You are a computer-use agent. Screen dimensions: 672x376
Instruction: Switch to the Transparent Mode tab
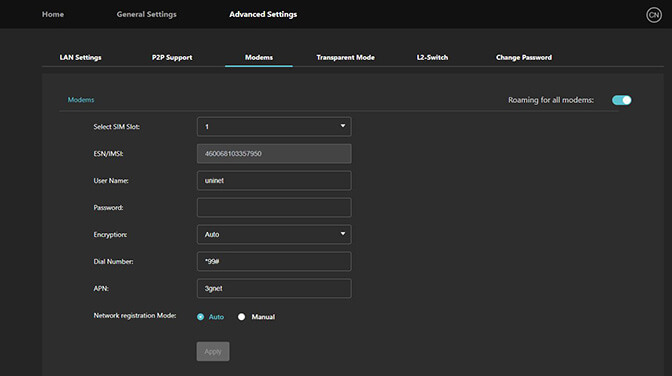click(345, 57)
